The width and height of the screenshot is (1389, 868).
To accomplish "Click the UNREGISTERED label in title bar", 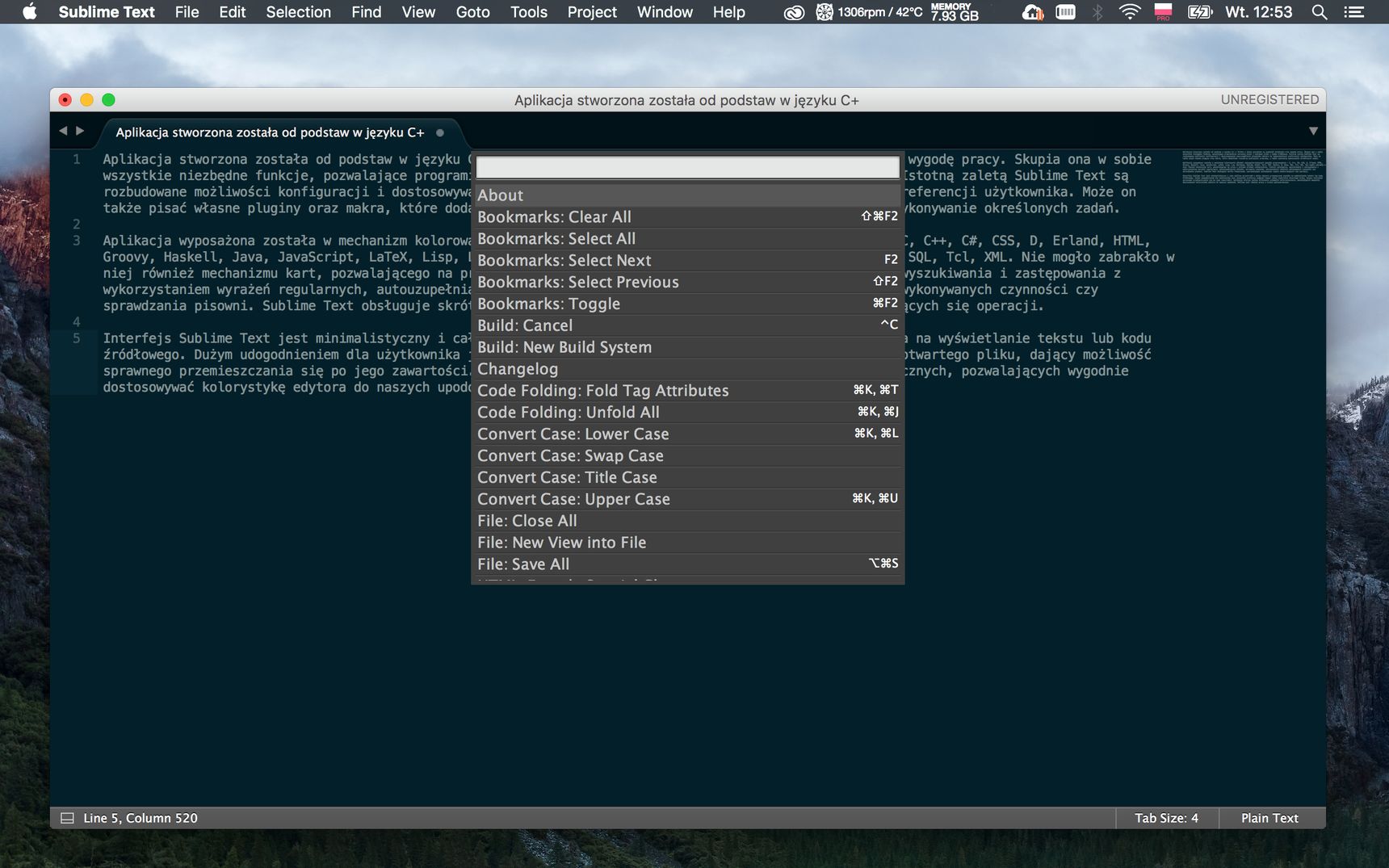I will (1269, 99).
